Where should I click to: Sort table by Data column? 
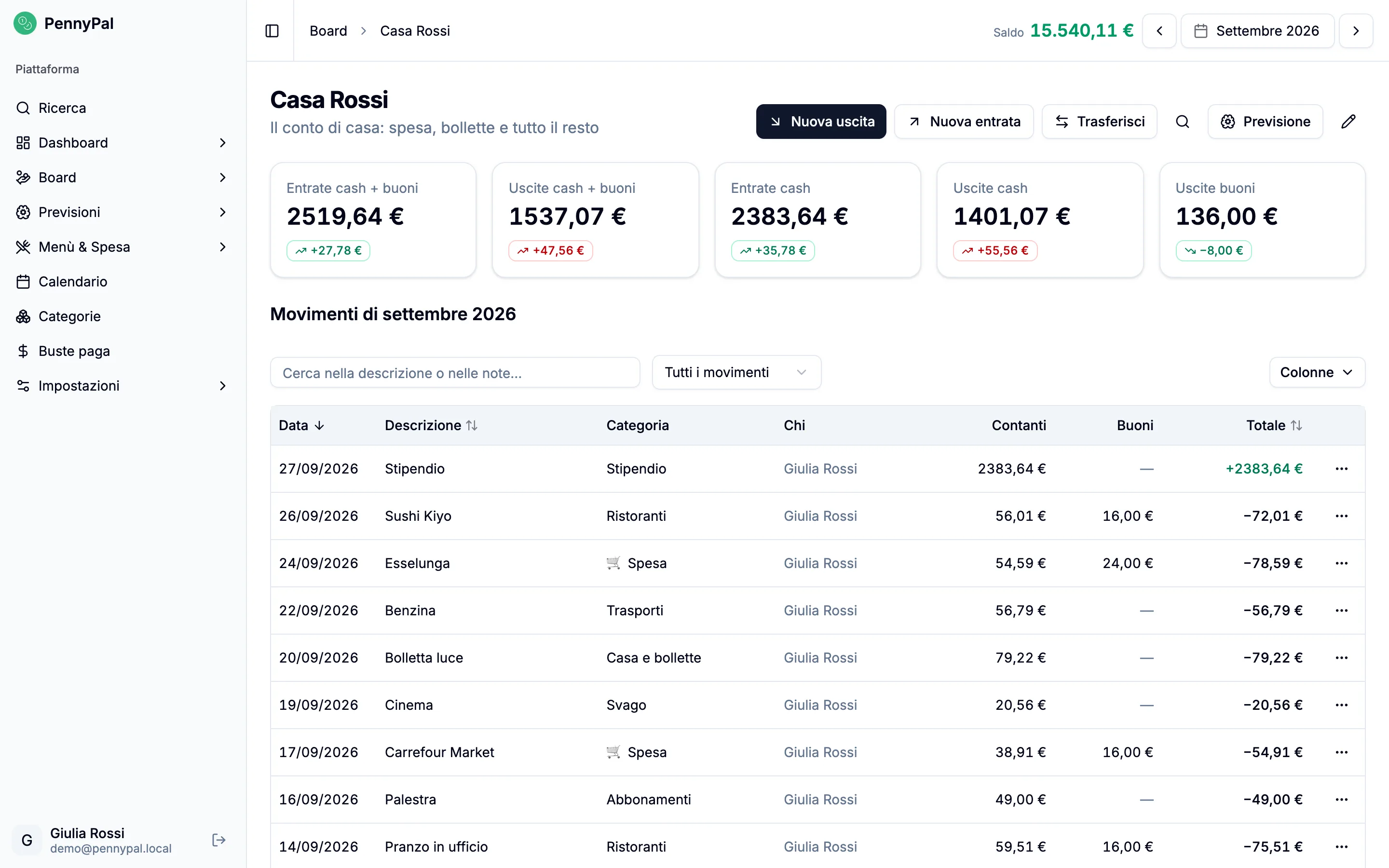pos(302,425)
